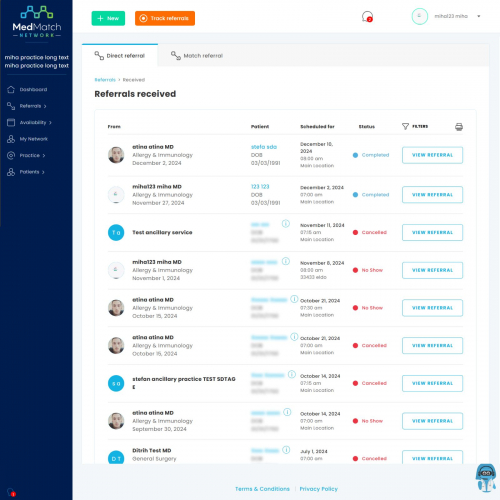Click the Availability calendar icon
The image size is (500, 500).
point(11,122)
